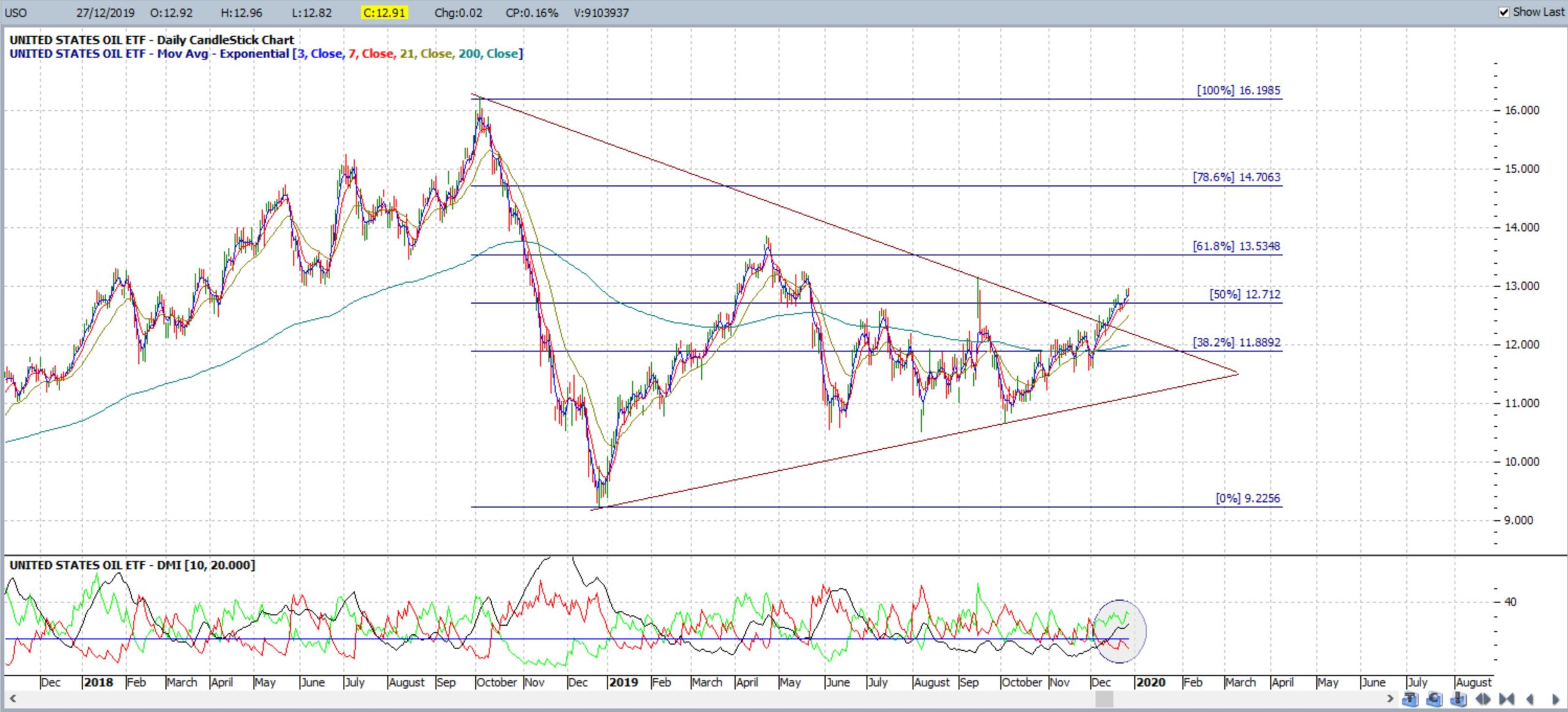Click the [50%] 12.712 Fibonacci label
This screenshot has height=712, width=1568.
(x=1245, y=294)
